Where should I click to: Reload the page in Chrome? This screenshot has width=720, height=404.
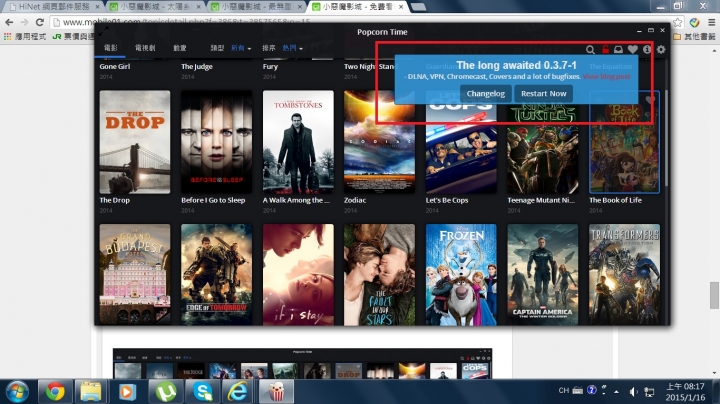tap(40, 22)
